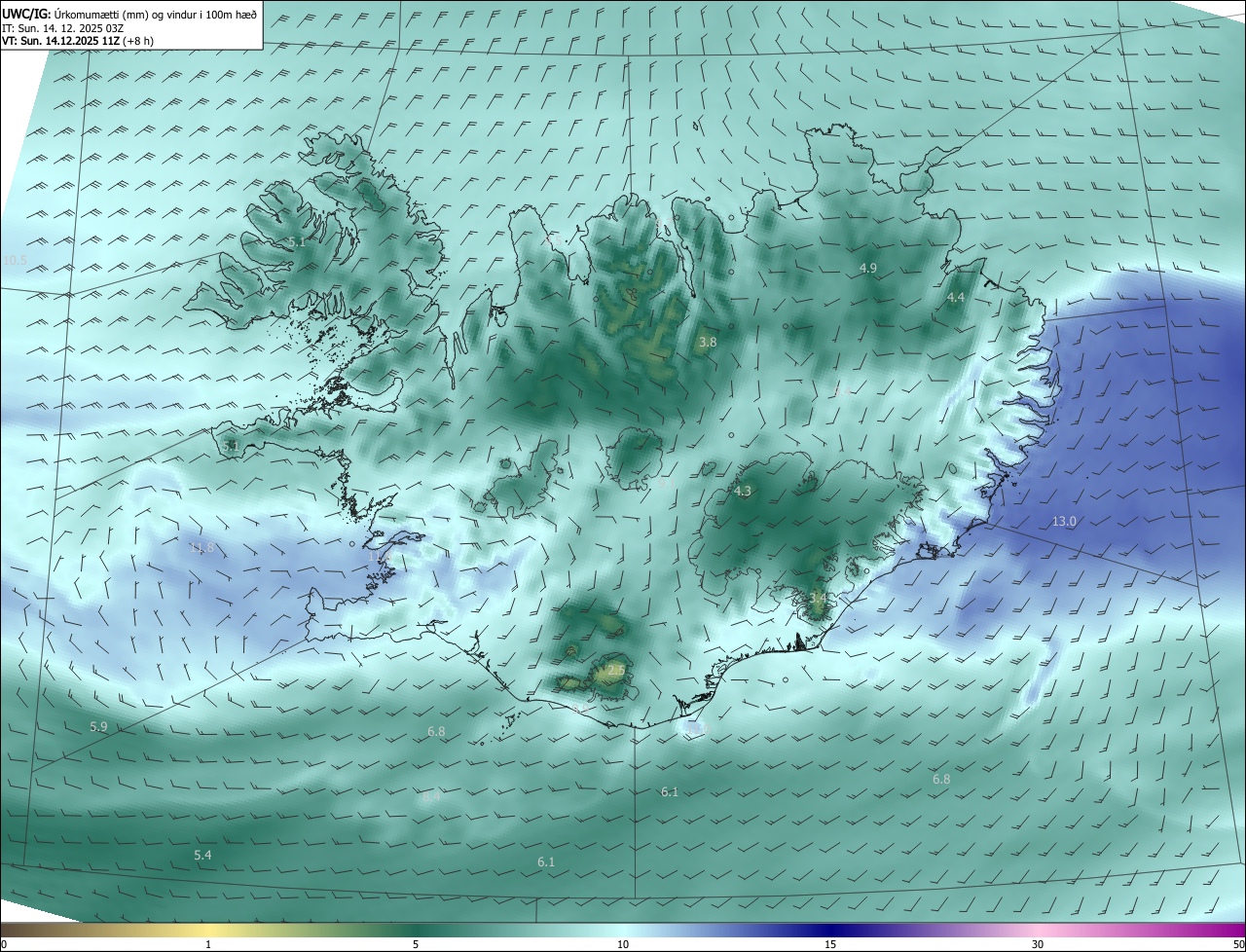
Task: Click the 6.8 value southeast of Iceland
Action: [x=941, y=780]
